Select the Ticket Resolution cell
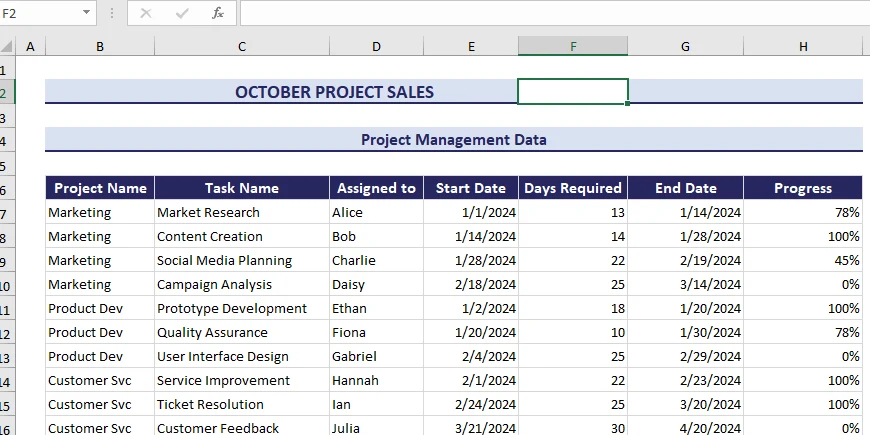 [x=242, y=404]
